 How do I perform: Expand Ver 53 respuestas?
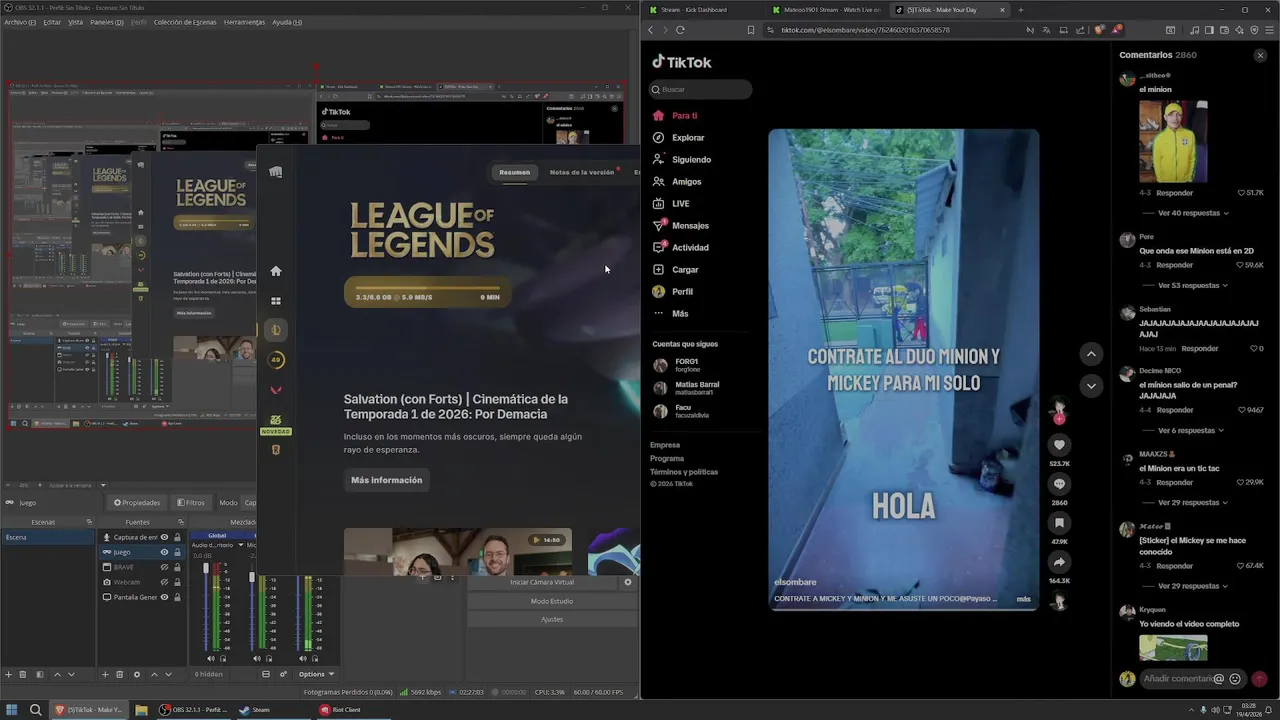coord(1193,286)
